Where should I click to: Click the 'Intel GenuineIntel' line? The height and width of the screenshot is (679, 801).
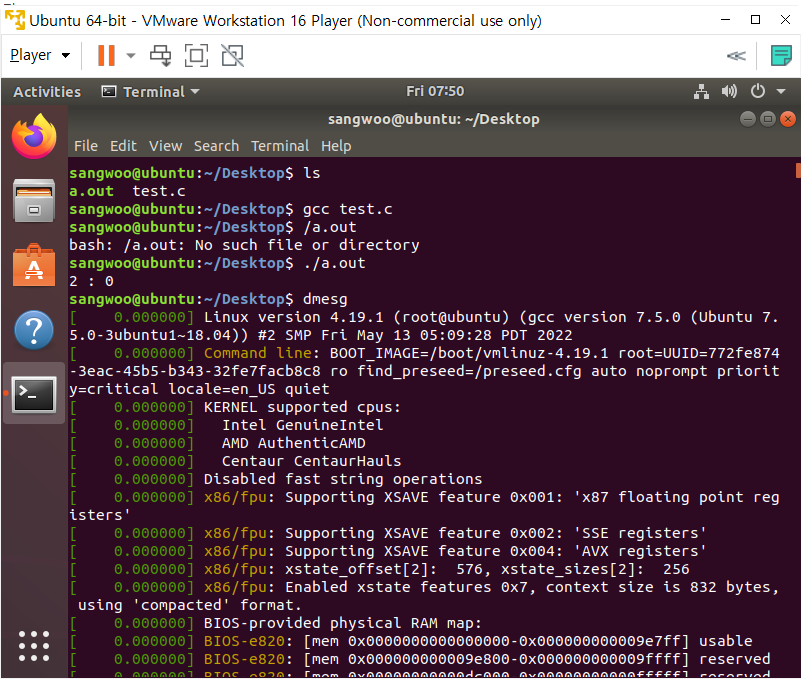click(x=302, y=425)
